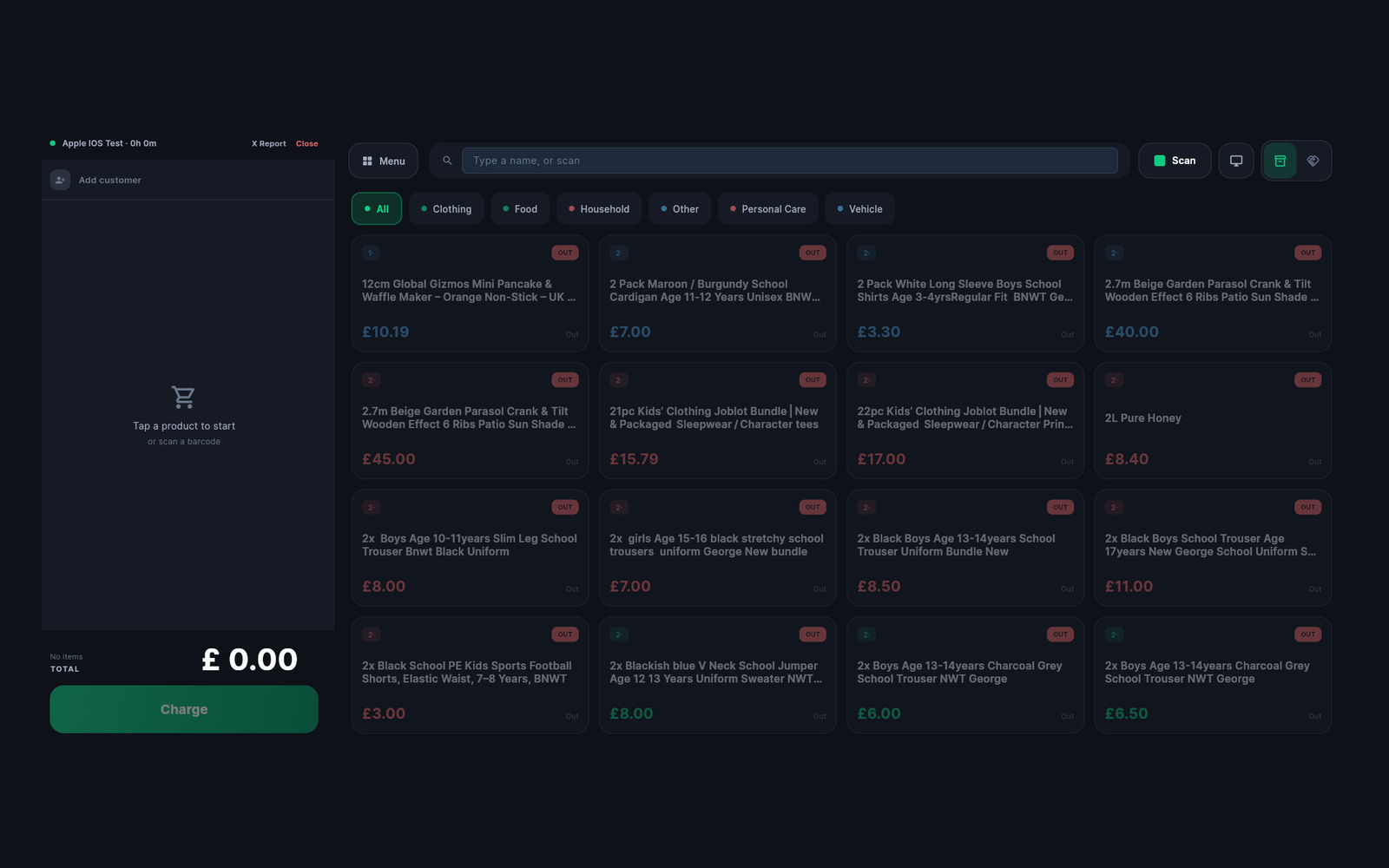This screenshot has height=868, width=1389.
Task: Choose 2 Pack White Long Sleeve Boys Shirts
Action: 965,293
